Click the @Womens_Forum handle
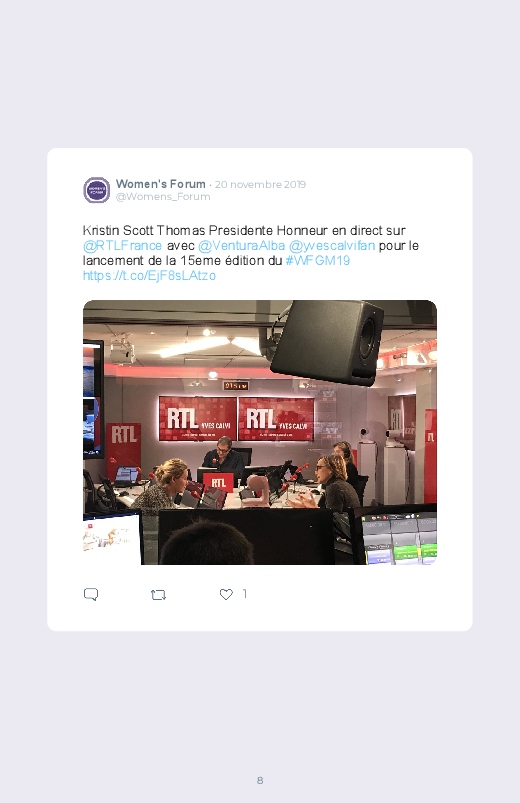The image size is (520, 803). click(x=163, y=197)
